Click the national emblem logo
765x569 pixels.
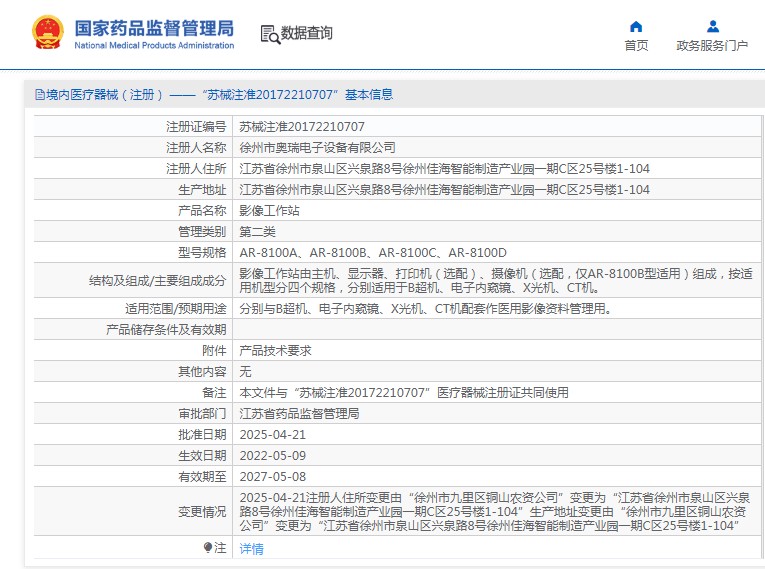(47, 33)
